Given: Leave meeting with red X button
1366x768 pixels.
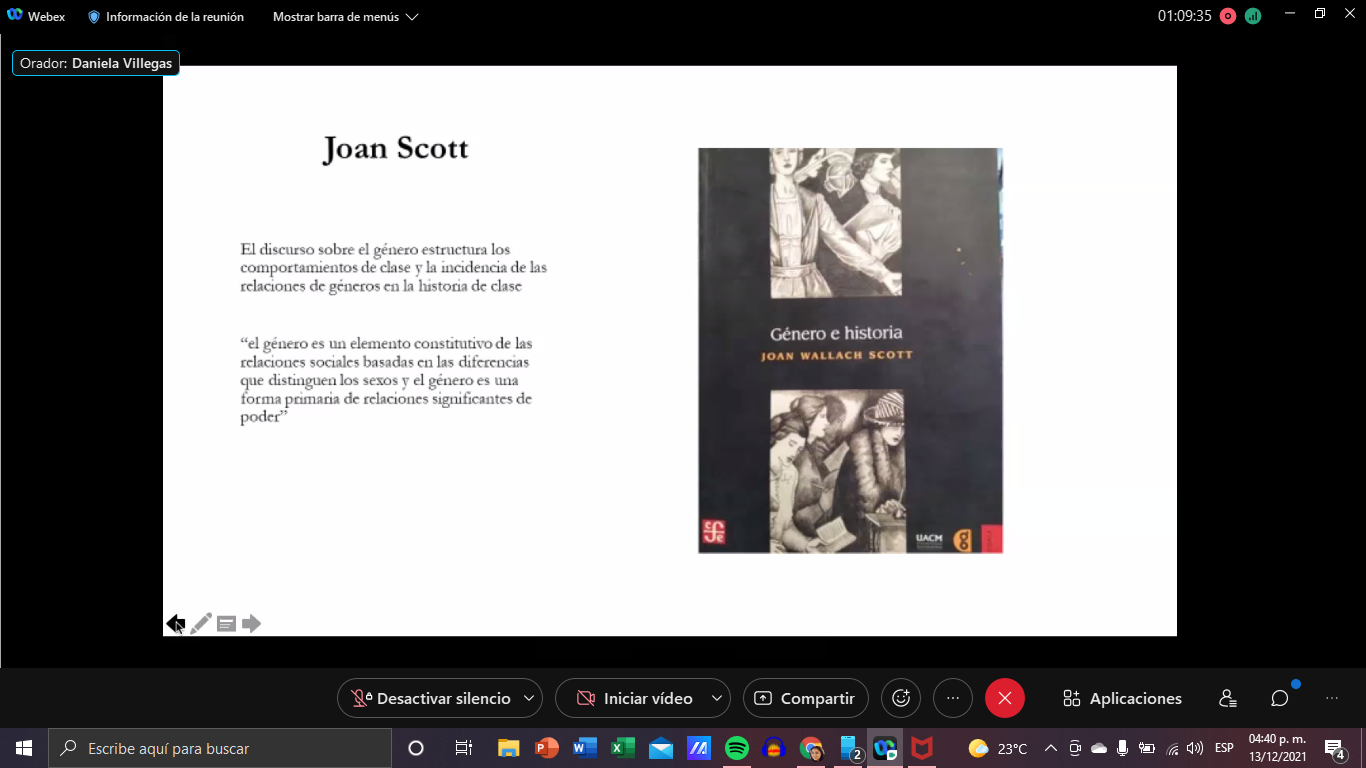Looking at the screenshot, I should point(1005,698).
